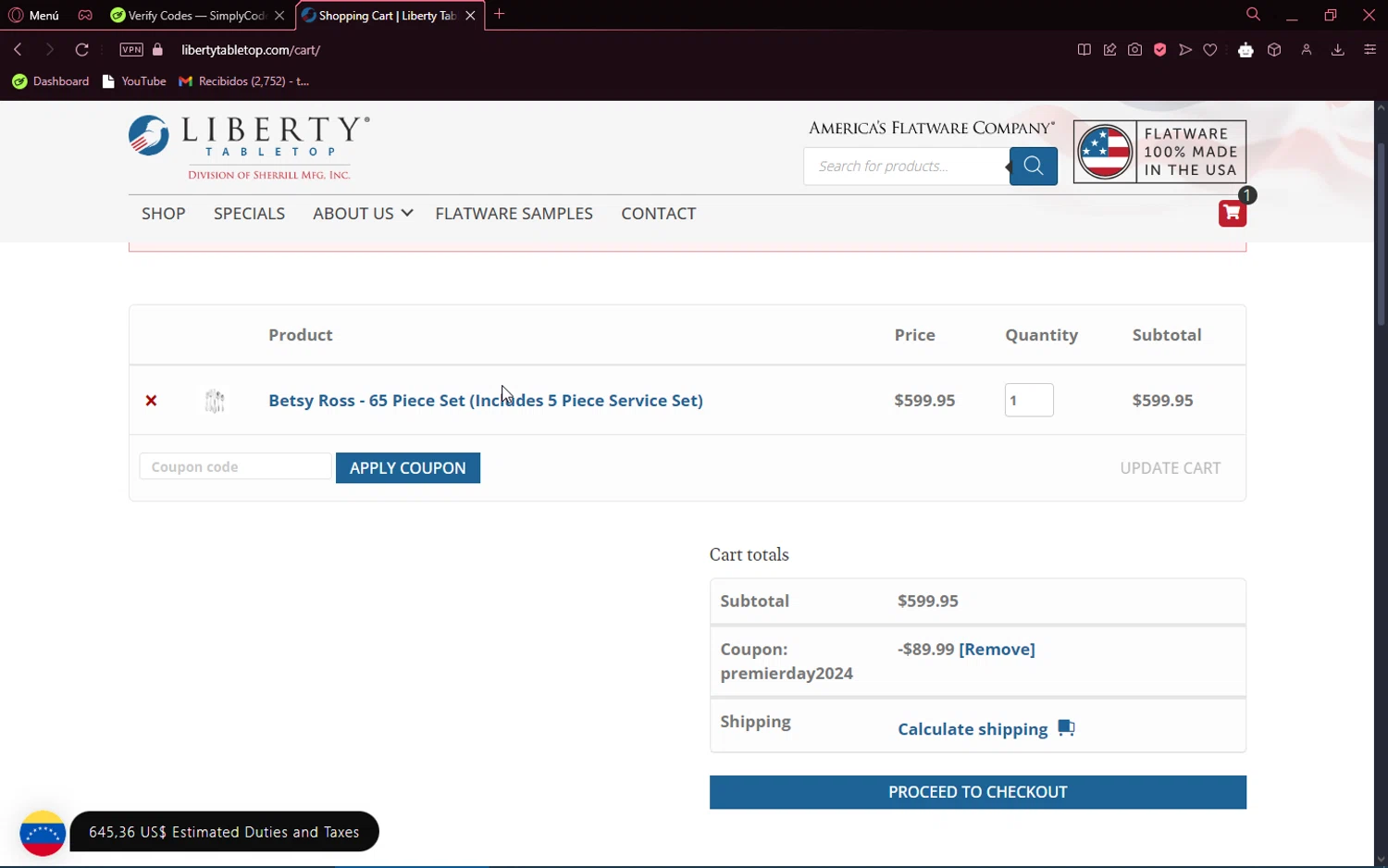The width and height of the screenshot is (1388, 868).
Task: Open reader mode icon in toolbar
Action: pos(1084,50)
